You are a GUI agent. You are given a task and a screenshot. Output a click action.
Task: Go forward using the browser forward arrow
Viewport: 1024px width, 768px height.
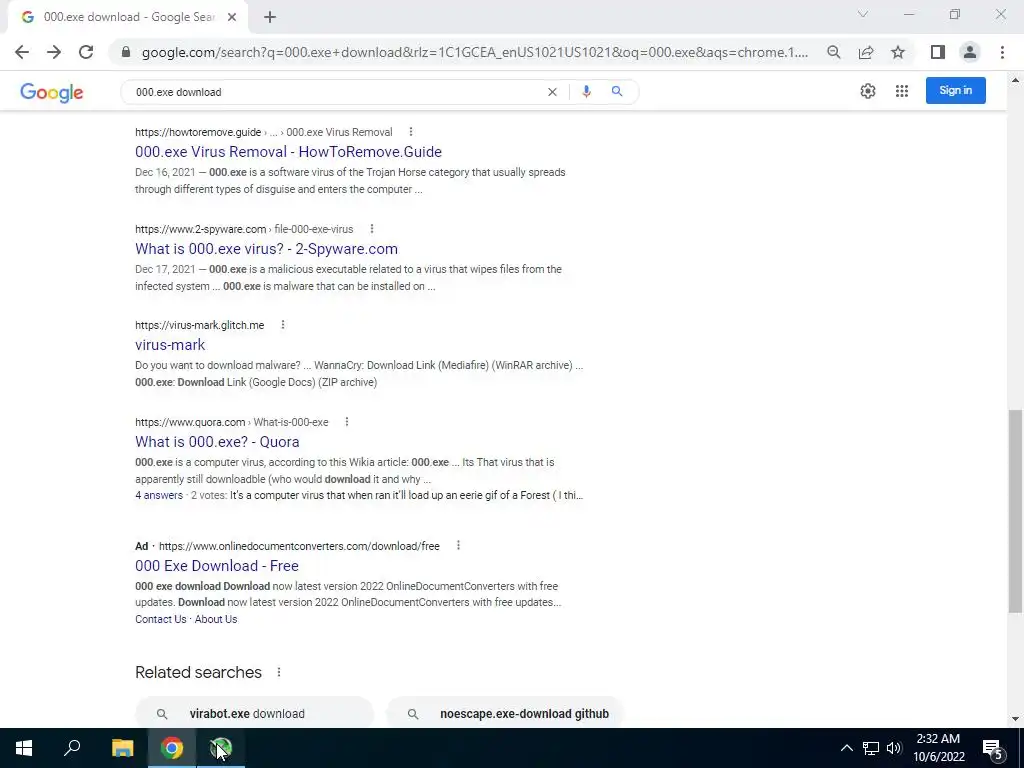(54, 52)
